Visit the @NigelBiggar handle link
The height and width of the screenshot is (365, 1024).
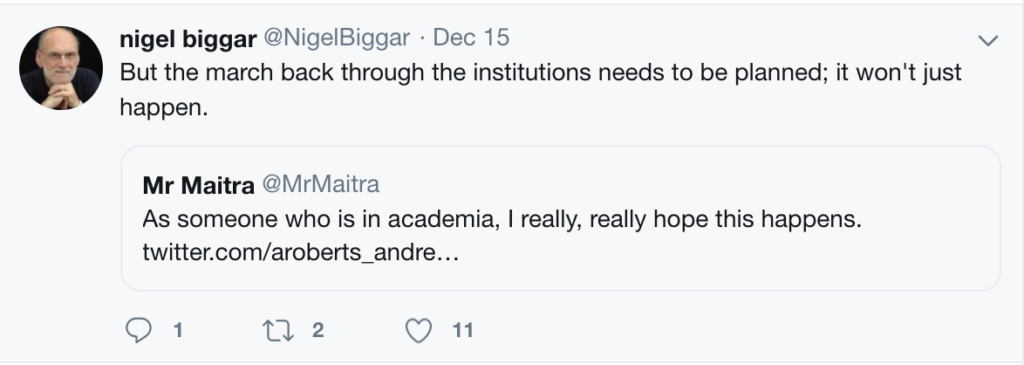[336, 38]
